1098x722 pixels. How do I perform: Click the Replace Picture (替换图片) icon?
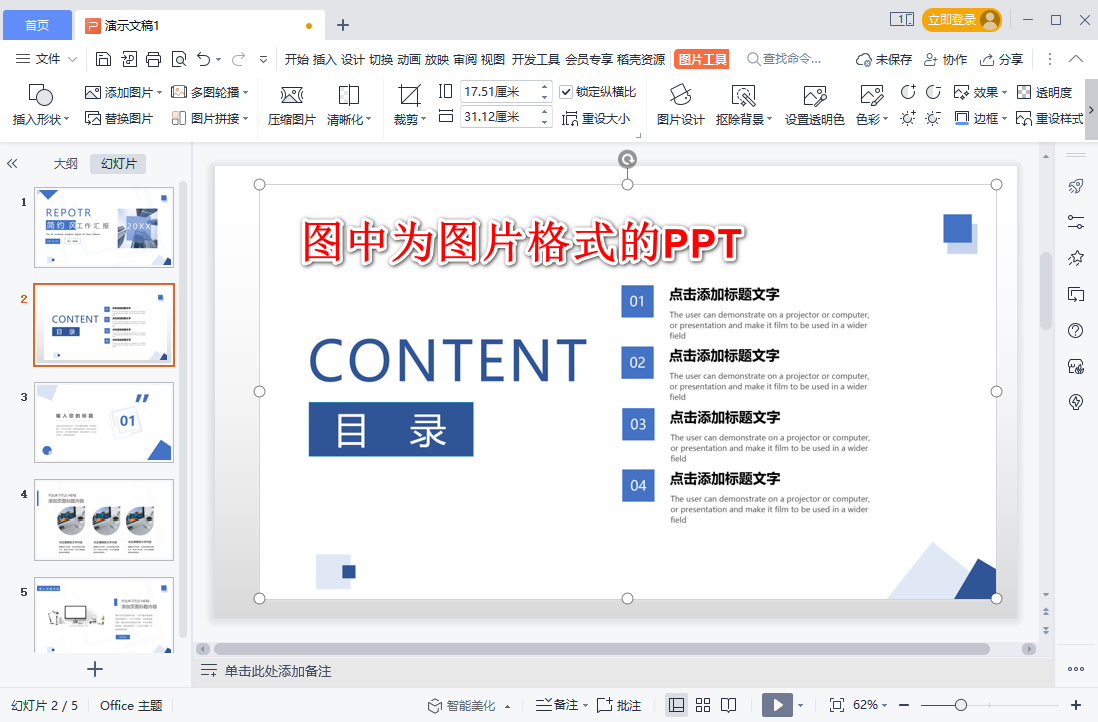93,118
